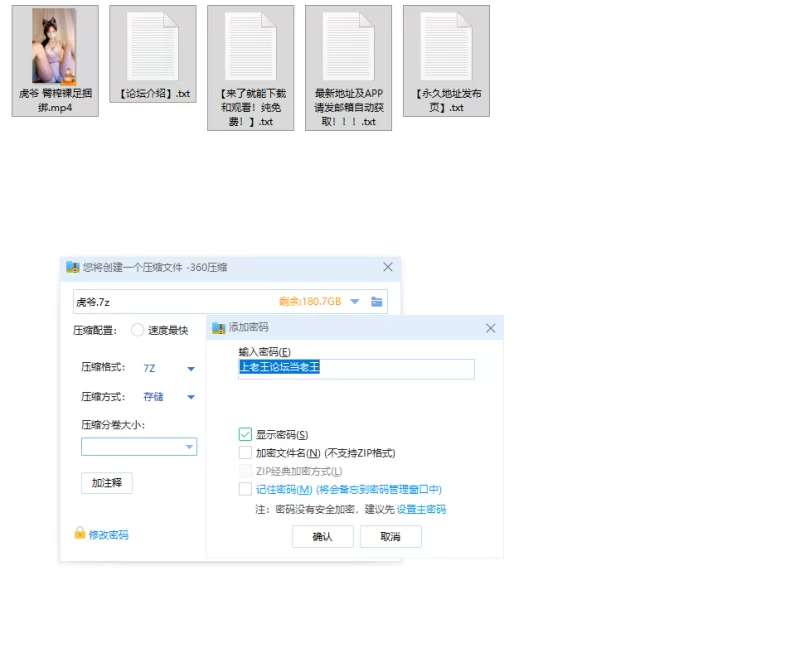The image size is (800, 653).
Task: Tick the 记住密码 checkbox
Action: pyautogui.click(x=245, y=490)
